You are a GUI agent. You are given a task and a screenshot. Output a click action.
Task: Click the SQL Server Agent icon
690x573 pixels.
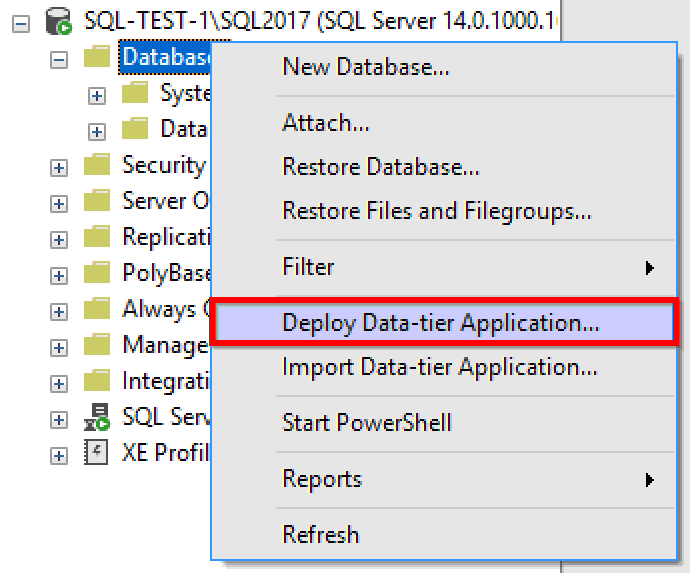pos(97,417)
